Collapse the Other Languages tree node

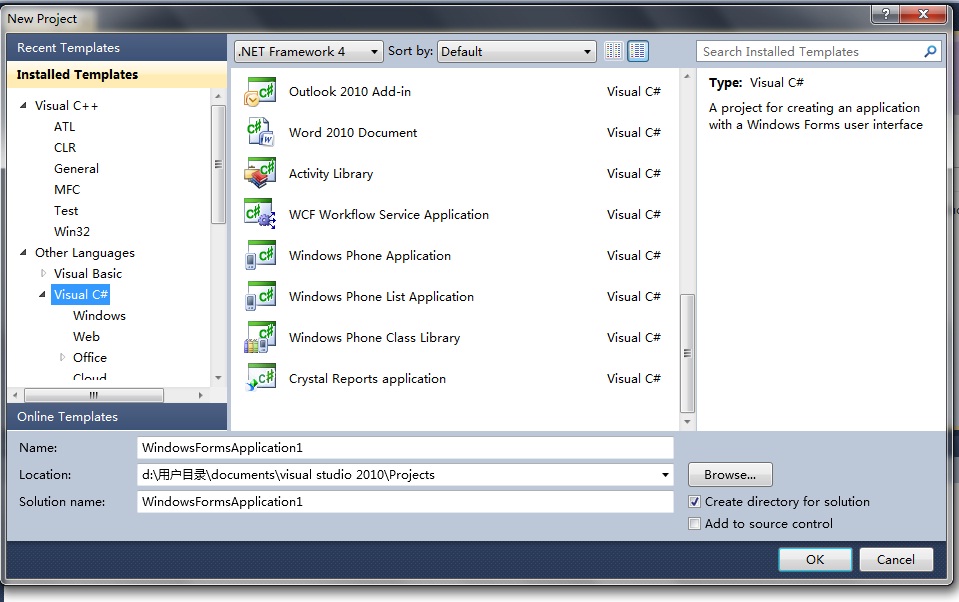point(23,253)
